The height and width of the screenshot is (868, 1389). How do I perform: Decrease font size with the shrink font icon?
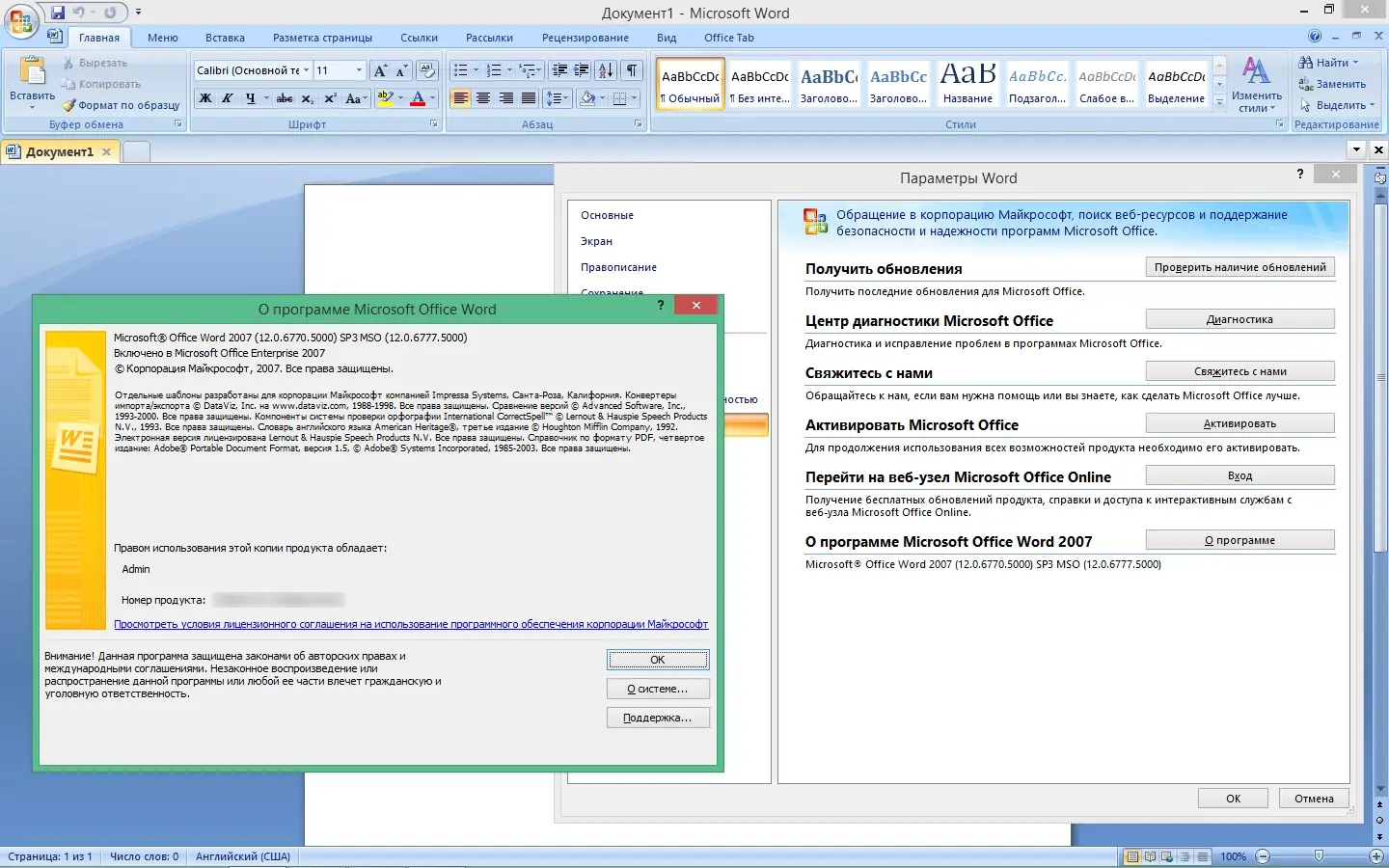(402, 70)
